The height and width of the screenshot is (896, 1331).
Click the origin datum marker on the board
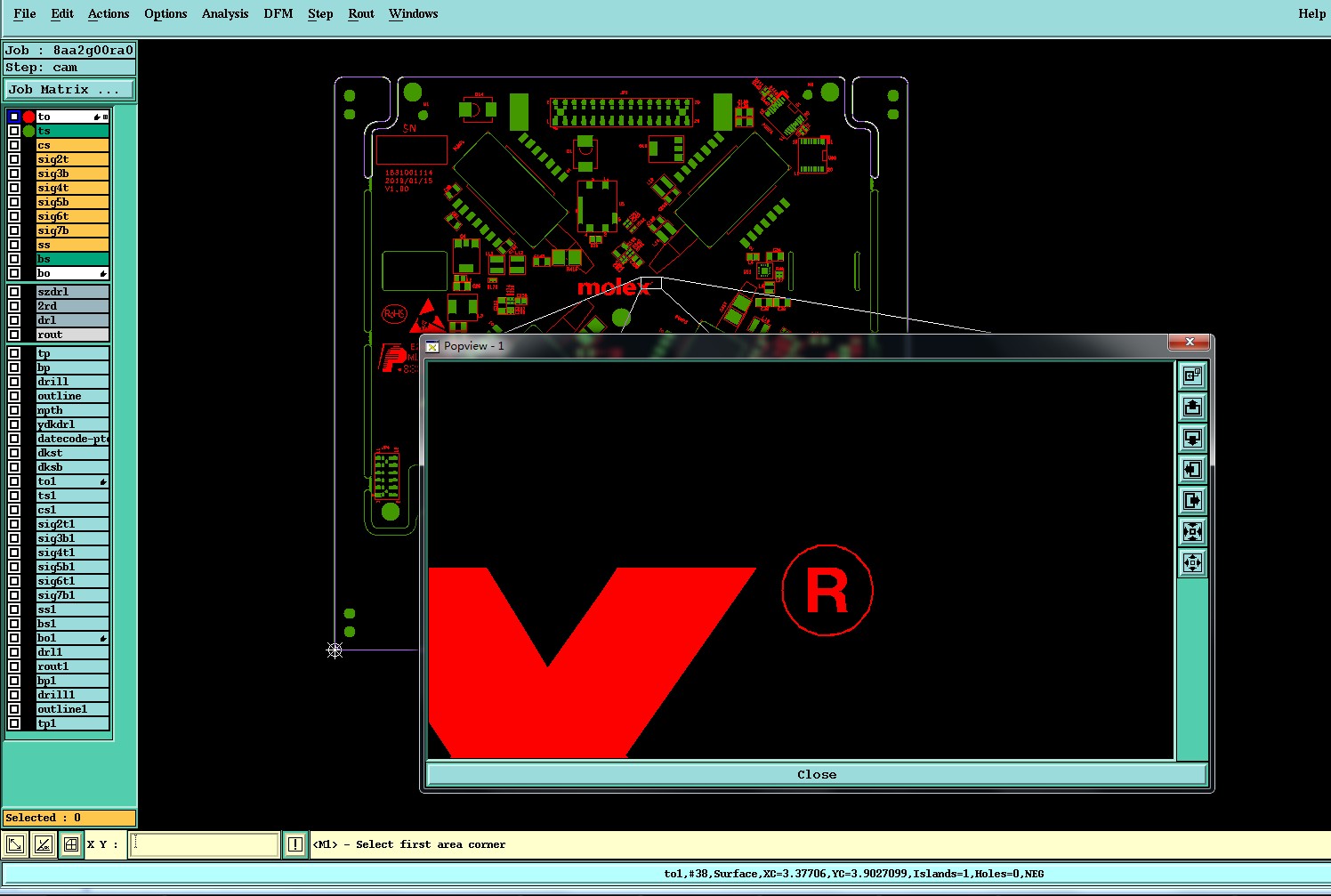tap(335, 650)
